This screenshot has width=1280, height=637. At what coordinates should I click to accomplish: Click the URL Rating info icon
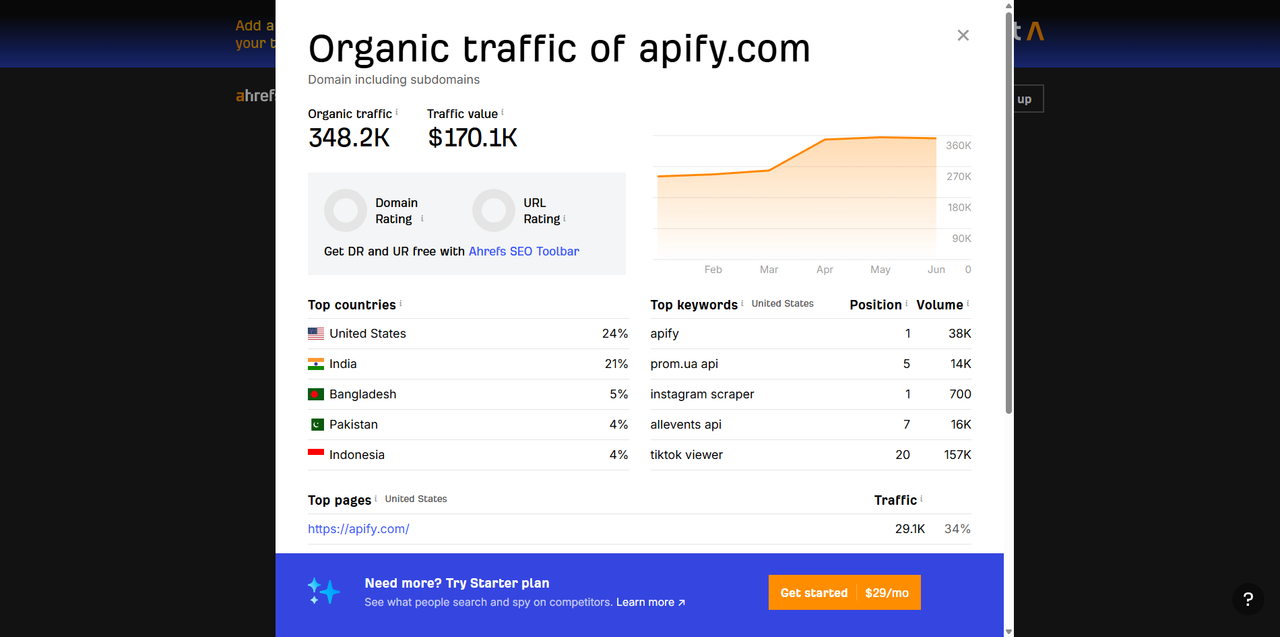pyautogui.click(x=565, y=218)
